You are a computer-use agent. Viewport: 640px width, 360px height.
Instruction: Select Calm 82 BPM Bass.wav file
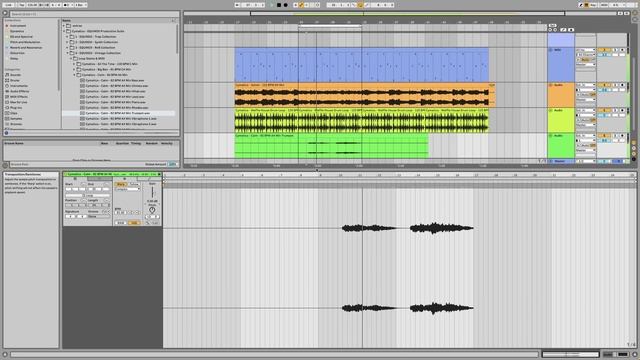click(115, 80)
